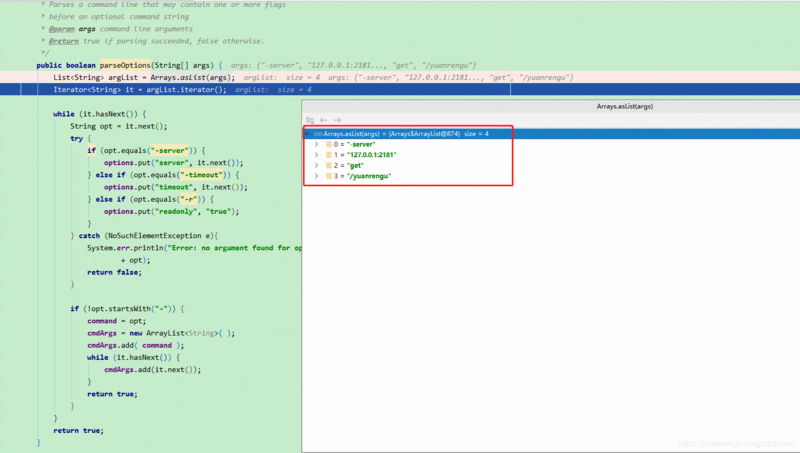This screenshot has height=453, width=800.
Task: Expand element 2 = "get"
Action: [x=316, y=165]
